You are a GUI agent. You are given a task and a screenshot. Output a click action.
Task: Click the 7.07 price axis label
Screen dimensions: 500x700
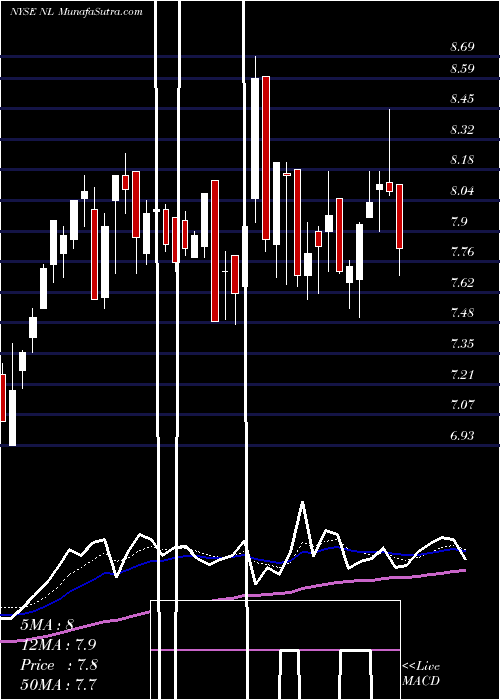[462, 405]
